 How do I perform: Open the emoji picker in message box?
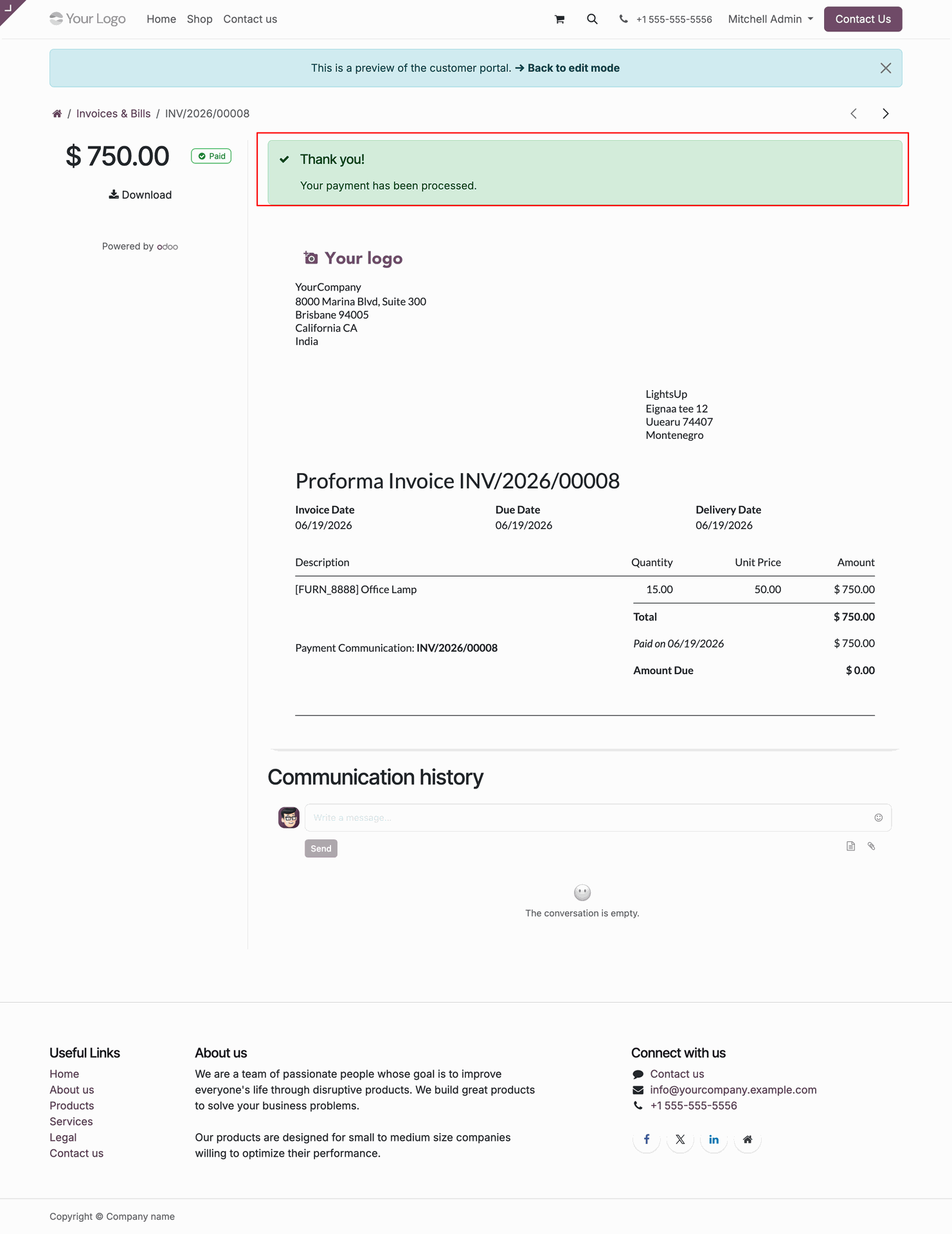[878, 818]
